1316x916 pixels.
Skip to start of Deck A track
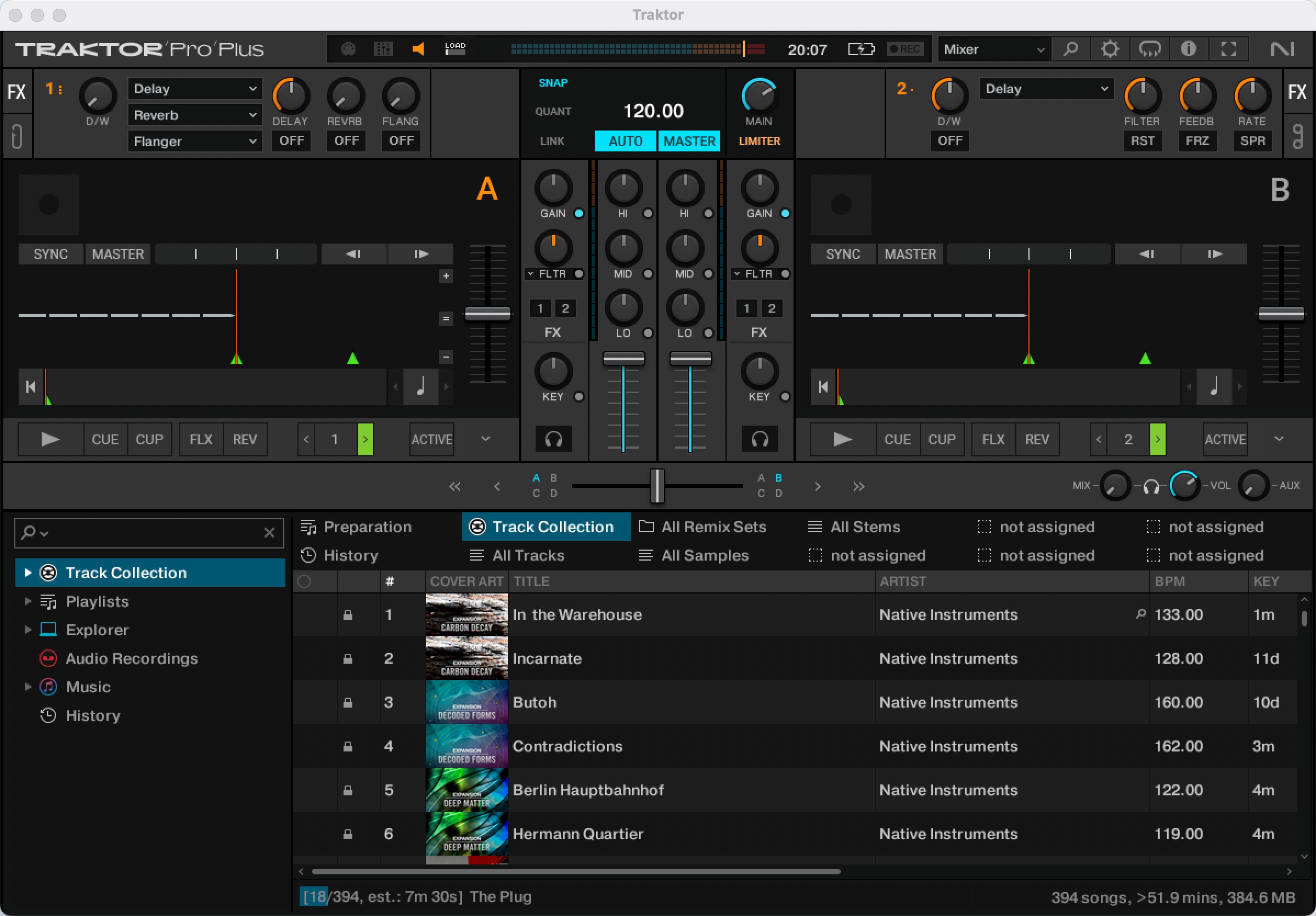point(31,387)
